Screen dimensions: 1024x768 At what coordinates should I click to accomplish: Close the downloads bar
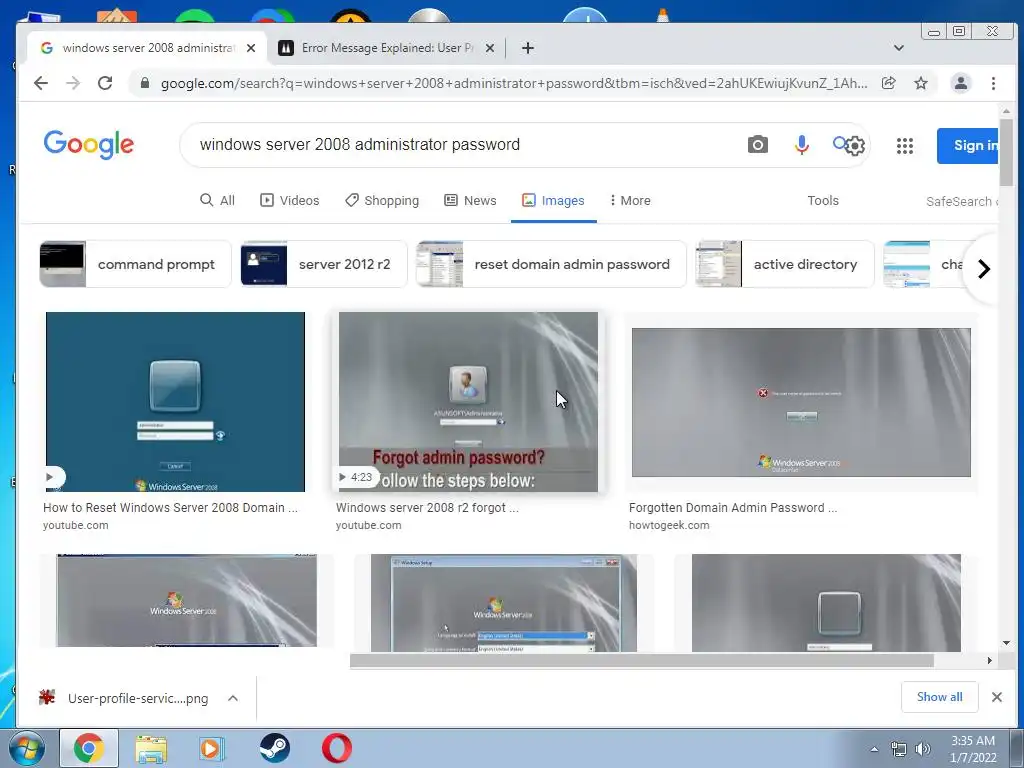pyautogui.click(x=997, y=697)
